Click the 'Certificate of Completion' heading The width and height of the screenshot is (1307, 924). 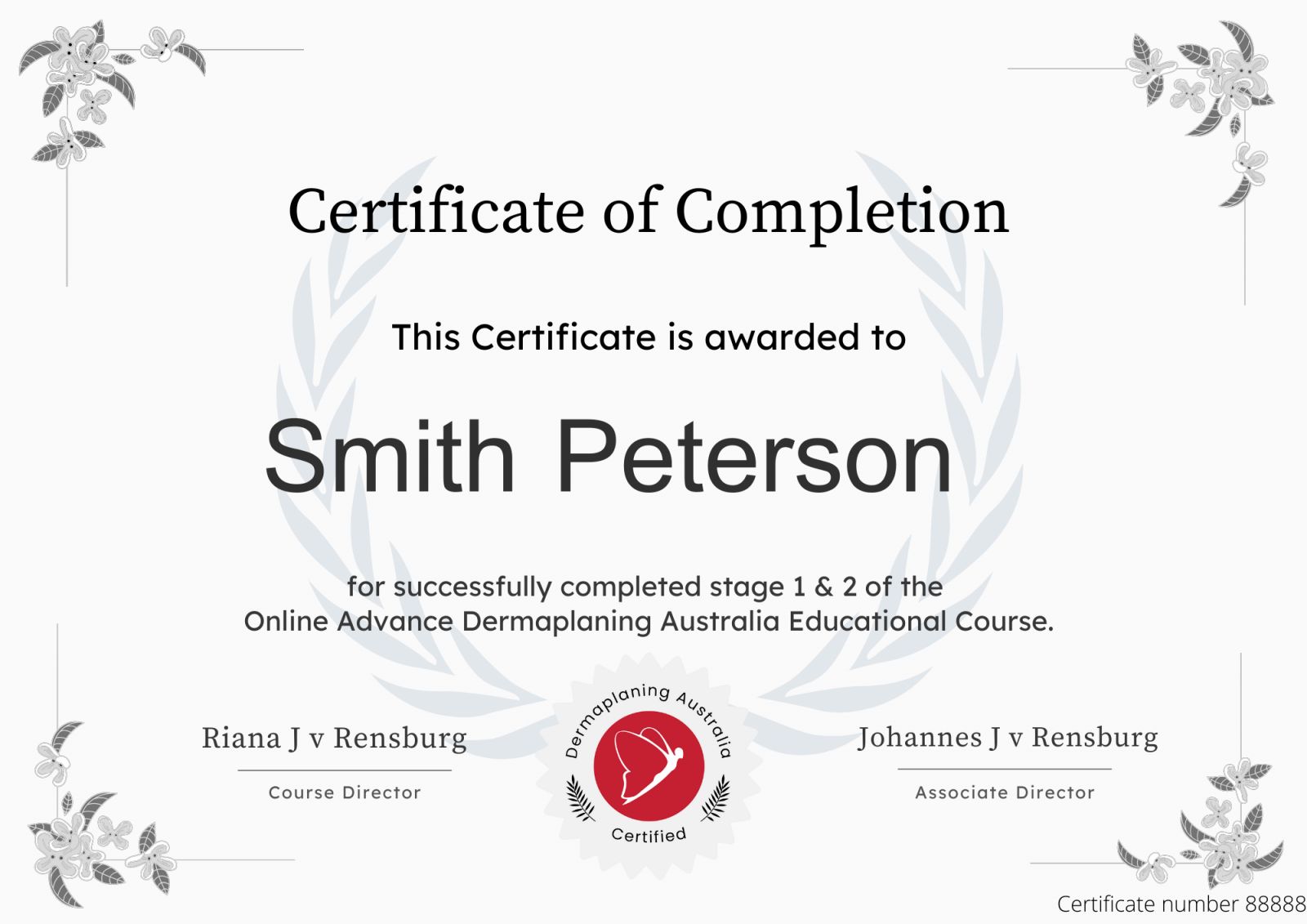(x=649, y=212)
